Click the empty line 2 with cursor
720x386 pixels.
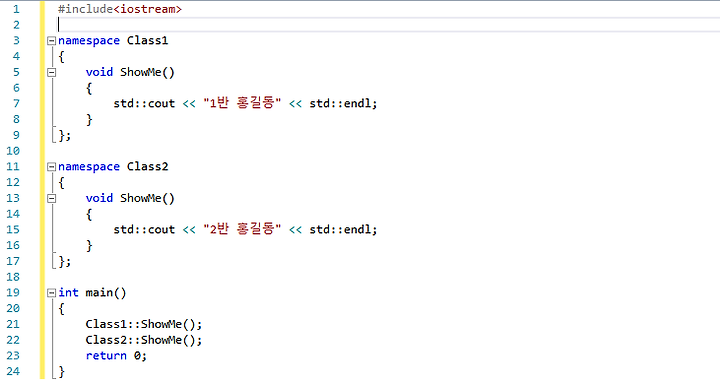[388, 25]
